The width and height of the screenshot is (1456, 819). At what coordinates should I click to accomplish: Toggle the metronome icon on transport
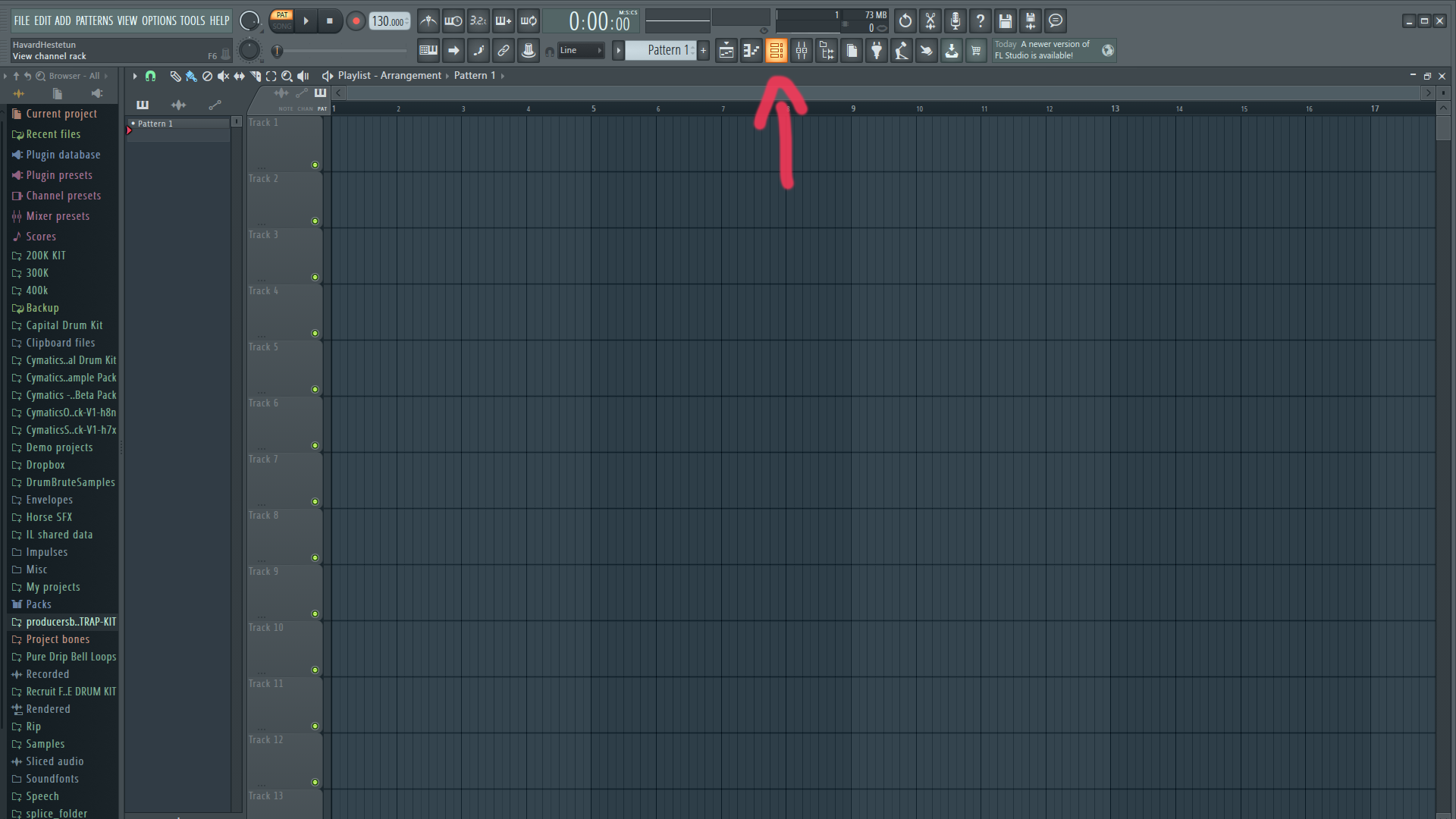(428, 21)
